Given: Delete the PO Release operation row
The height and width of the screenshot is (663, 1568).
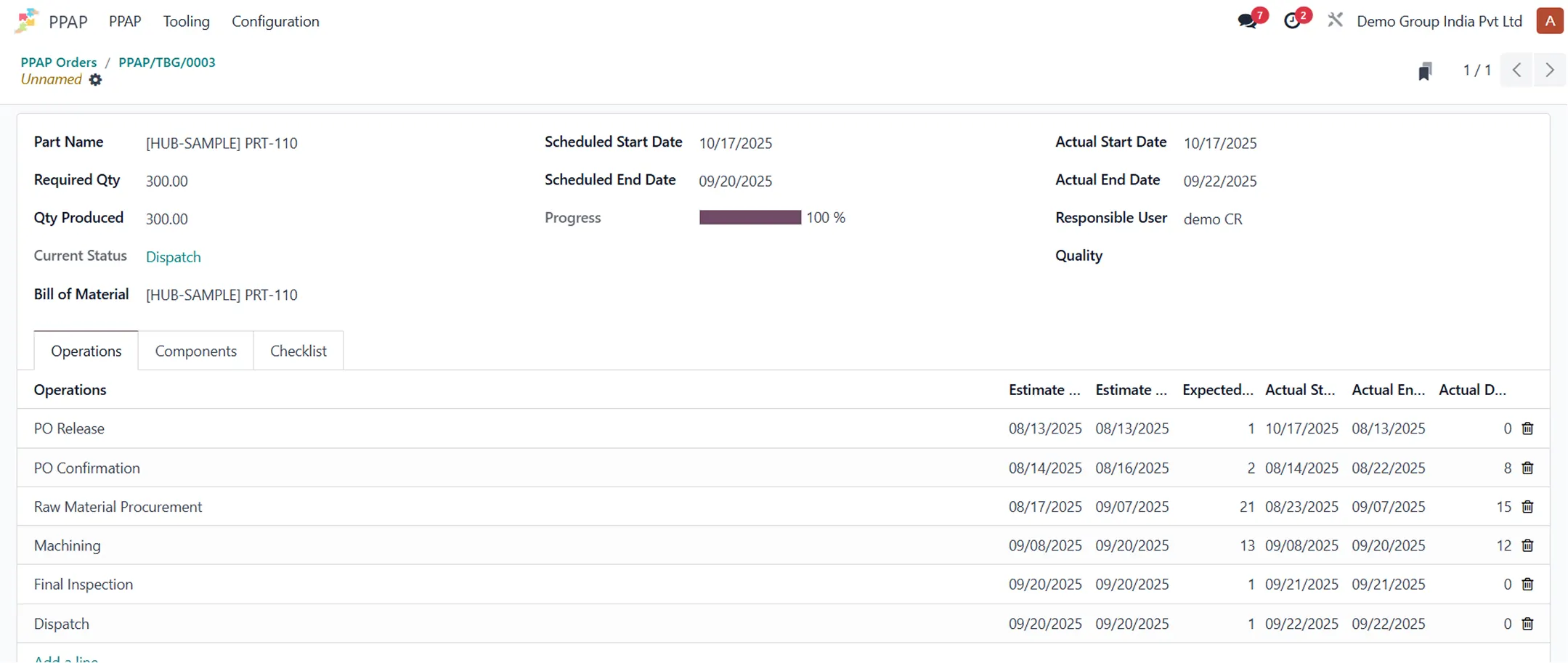Looking at the screenshot, I should 1527,428.
